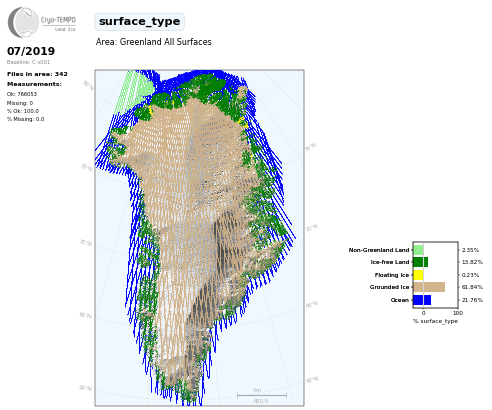Click the 'Files in area: 342' text

click(x=37, y=74)
